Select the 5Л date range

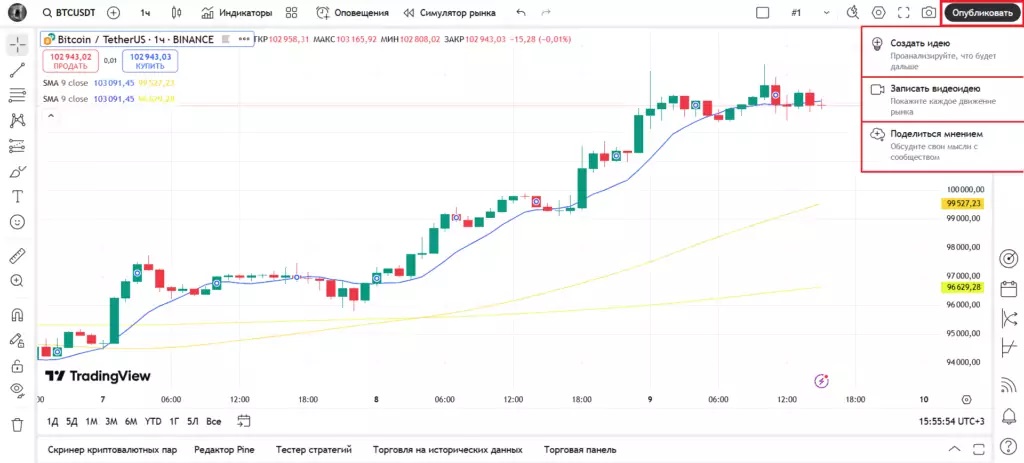tap(193, 421)
